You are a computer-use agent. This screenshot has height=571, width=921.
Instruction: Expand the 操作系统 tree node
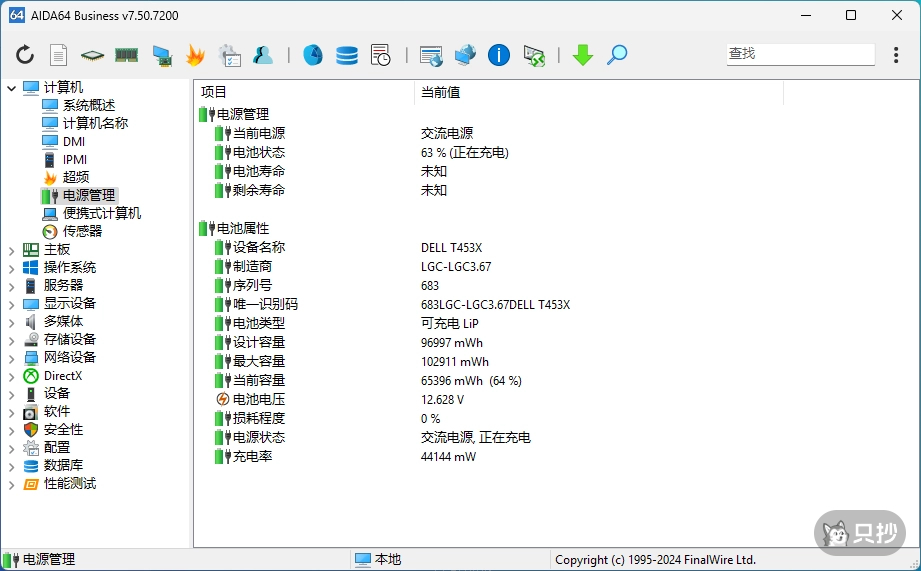[11, 268]
